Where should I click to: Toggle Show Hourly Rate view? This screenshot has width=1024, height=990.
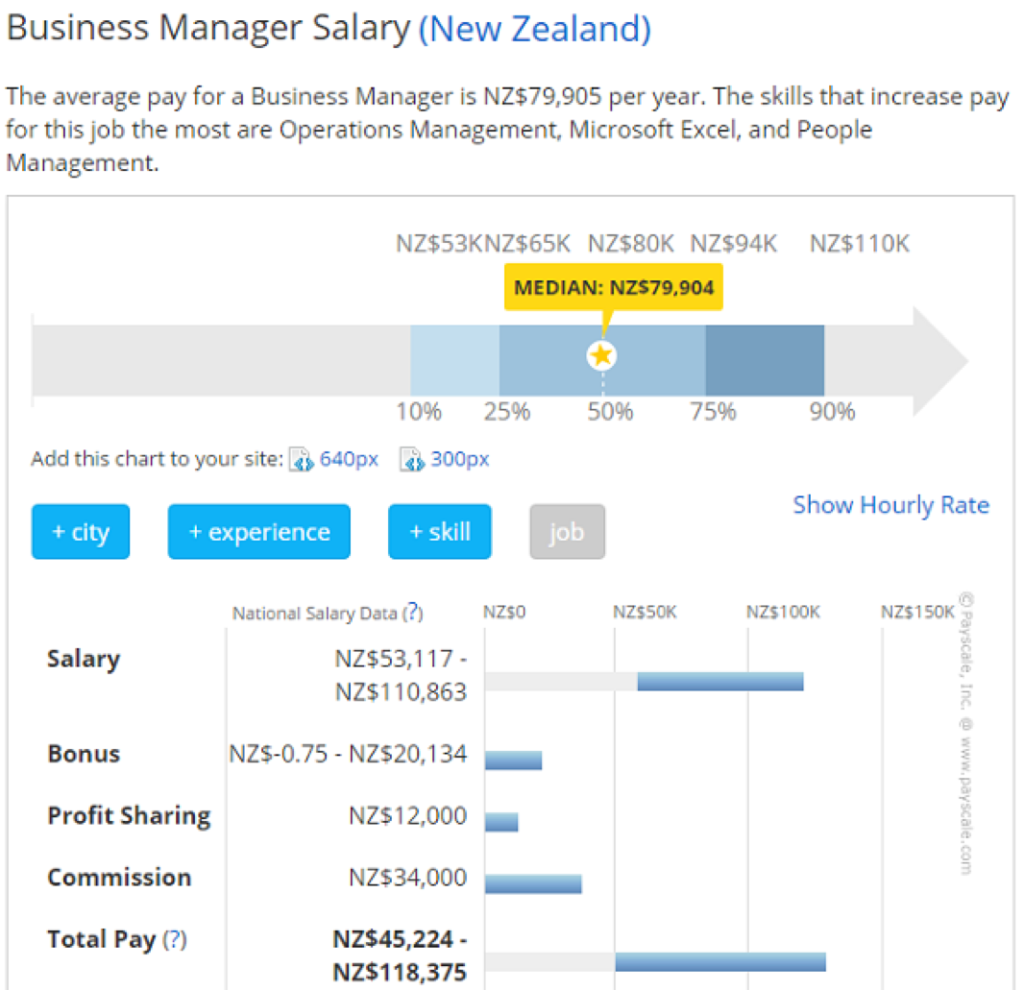pos(890,505)
